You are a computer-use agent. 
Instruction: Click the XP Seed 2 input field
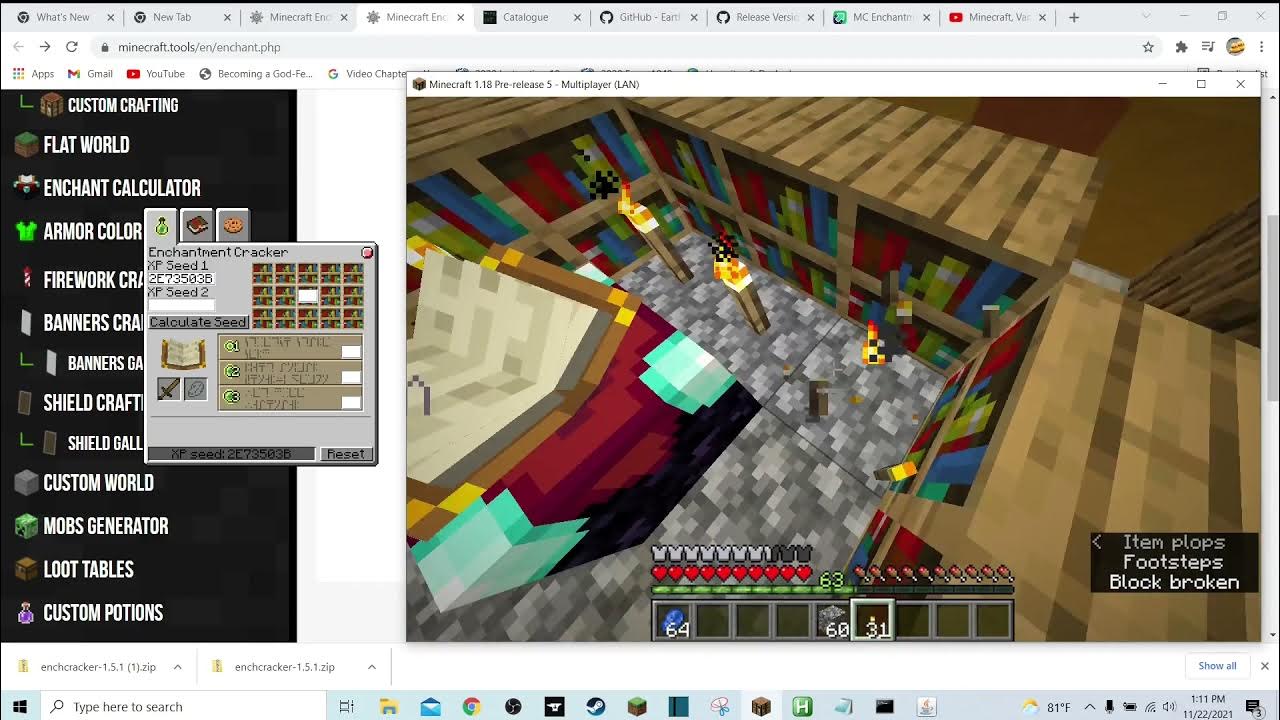pyautogui.click(x=181, y=305)
